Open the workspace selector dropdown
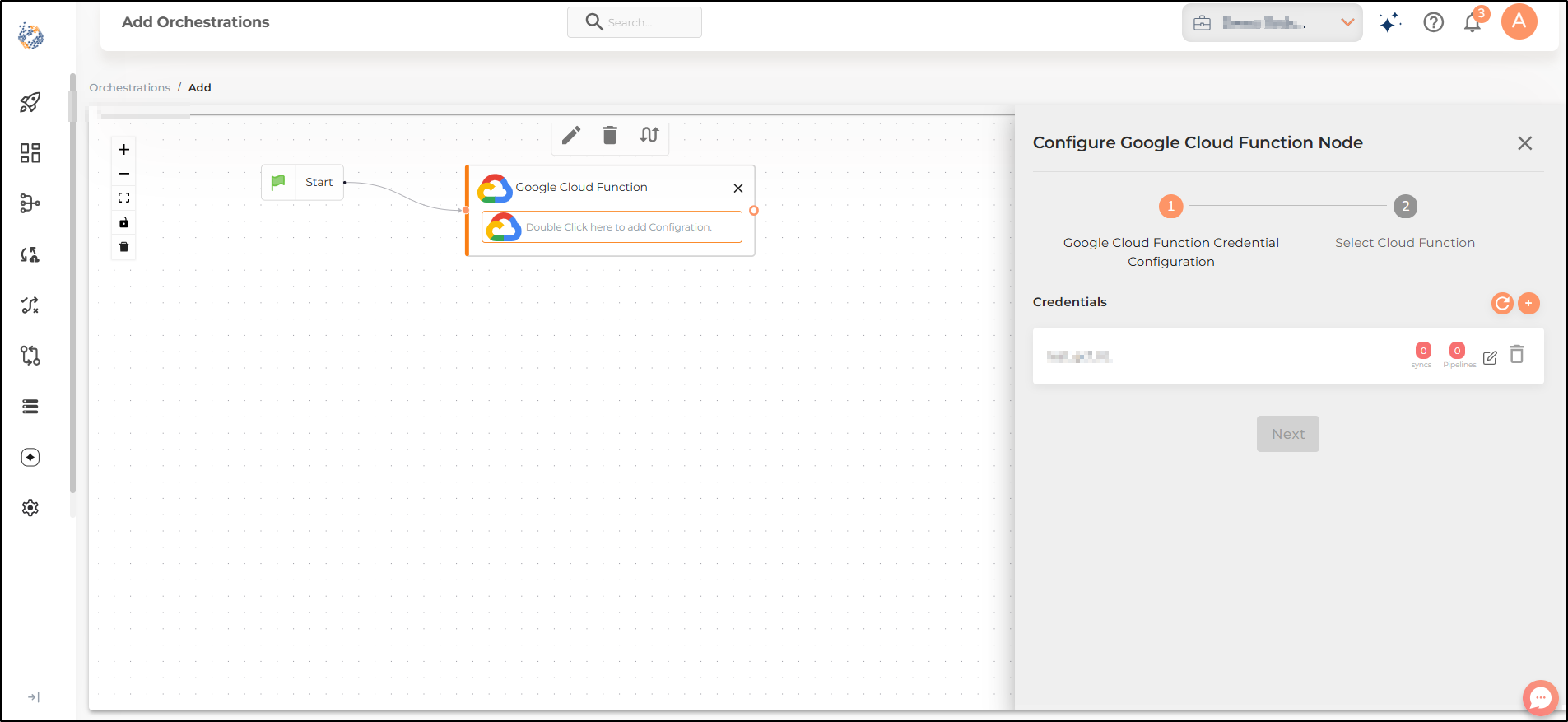Viewport: 1568px width, 722px height. click(1273, 22)
